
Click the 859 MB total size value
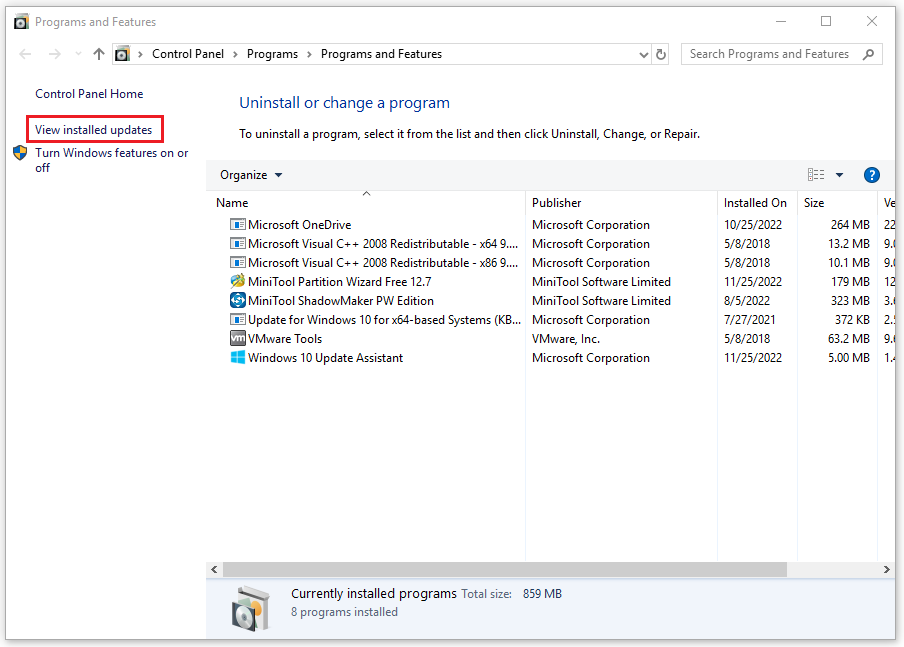click(x=542, y=593)
